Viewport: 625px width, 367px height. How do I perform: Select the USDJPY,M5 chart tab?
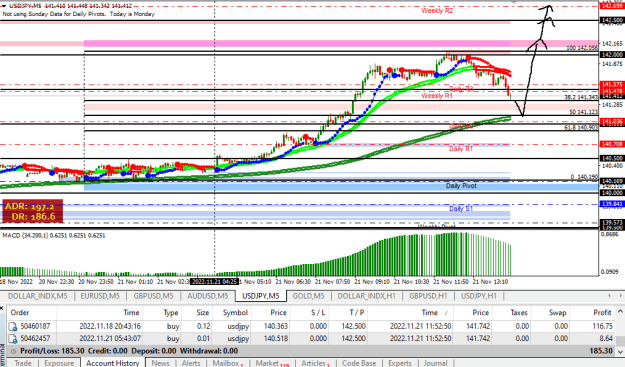[x=260, y=296]
